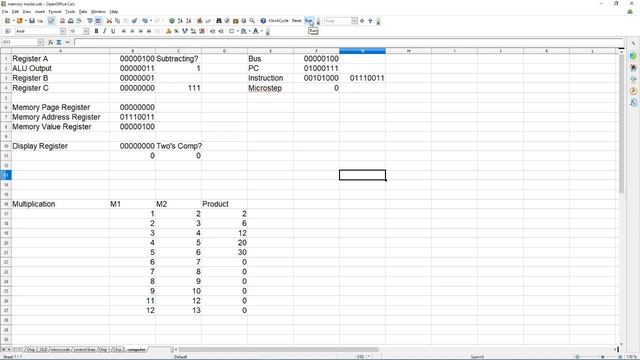Open the Function Wizard icon

(x=51, y=42)
